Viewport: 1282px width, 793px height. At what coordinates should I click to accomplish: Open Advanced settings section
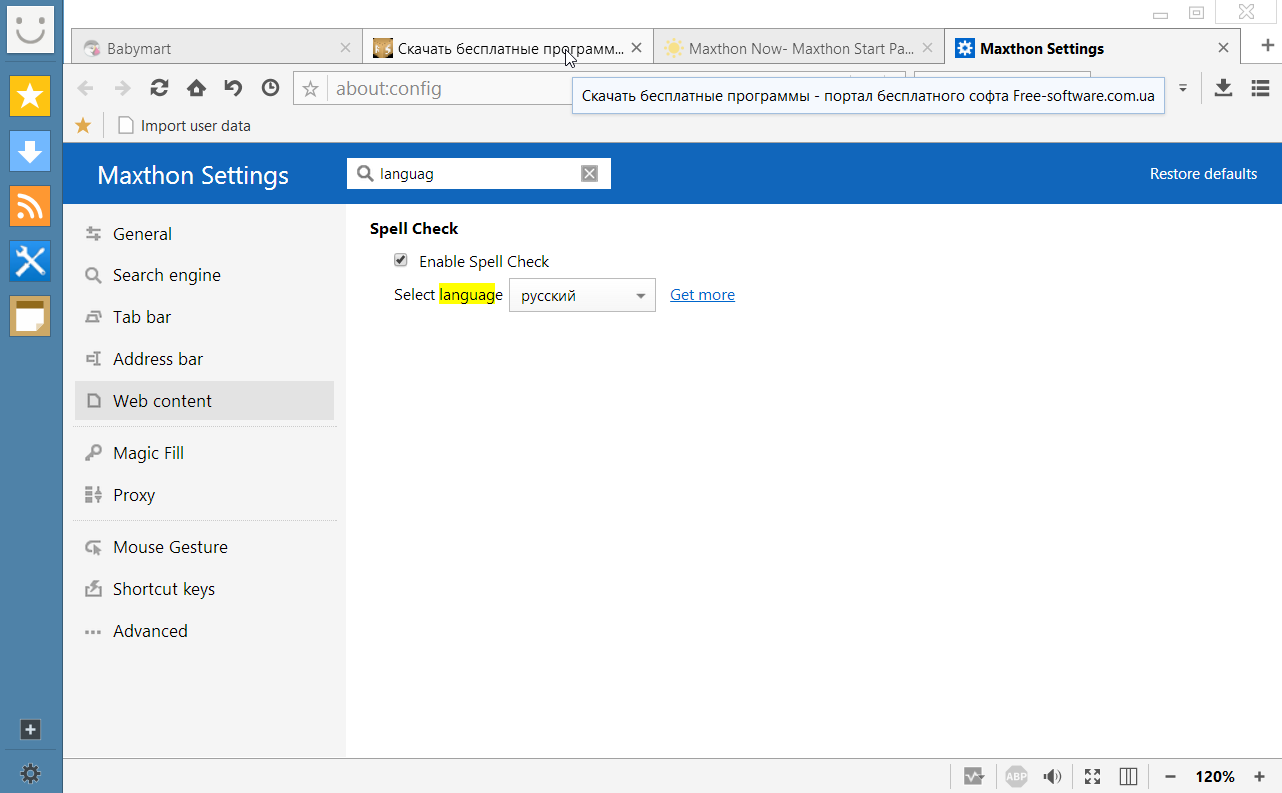(204, 631)
